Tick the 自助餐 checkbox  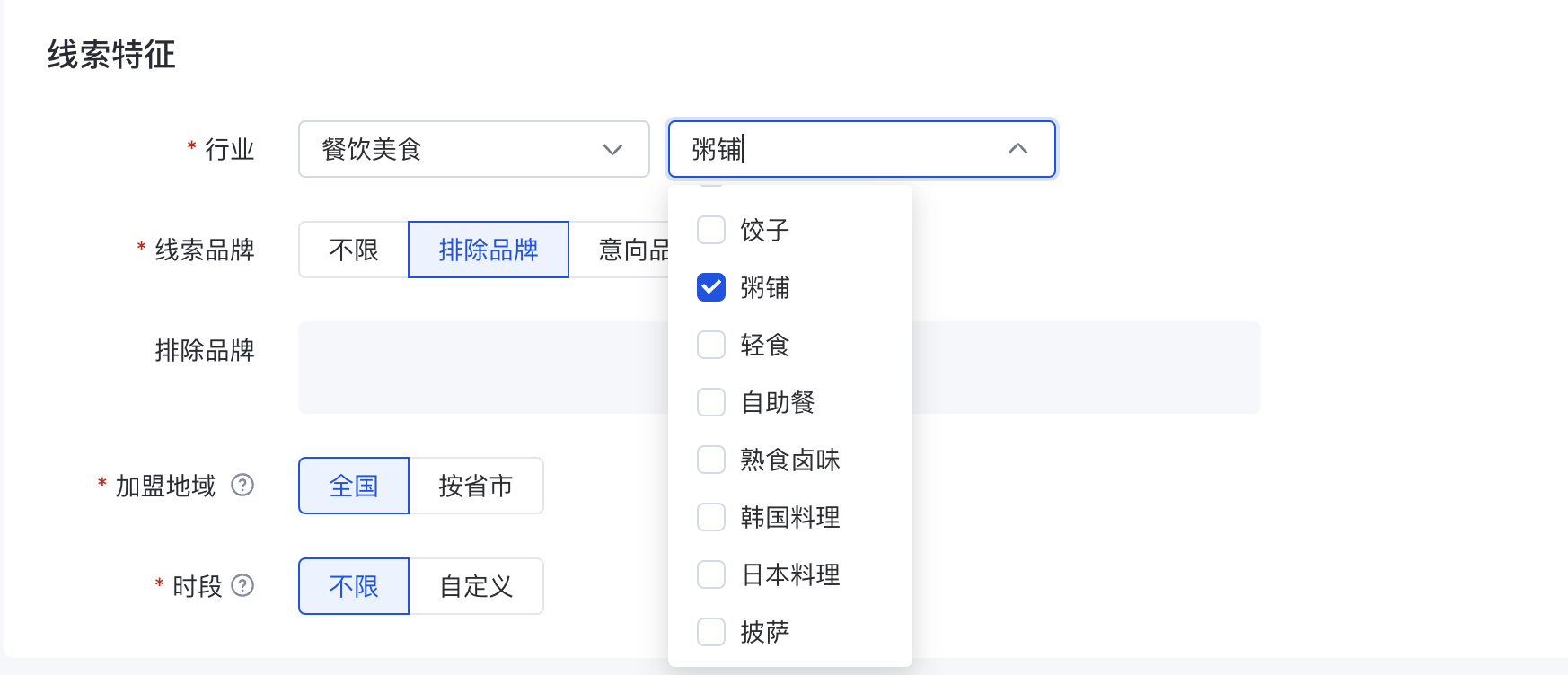(x=711, y=402)
